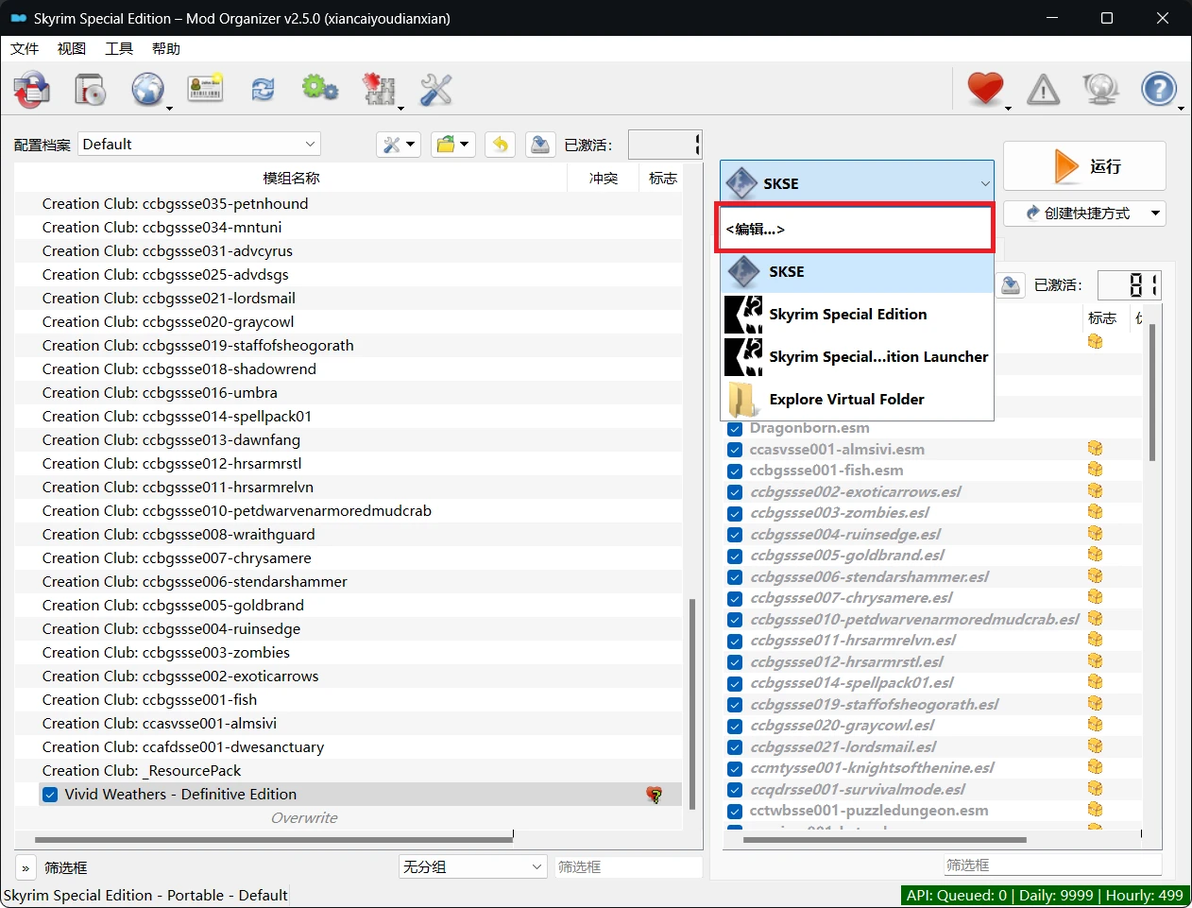The image size is (1192, 908).
Task: Toggle ccbgssse002-exoticarrows.esl checkbox
Action: pyautogui.click(x=734, y=492)
